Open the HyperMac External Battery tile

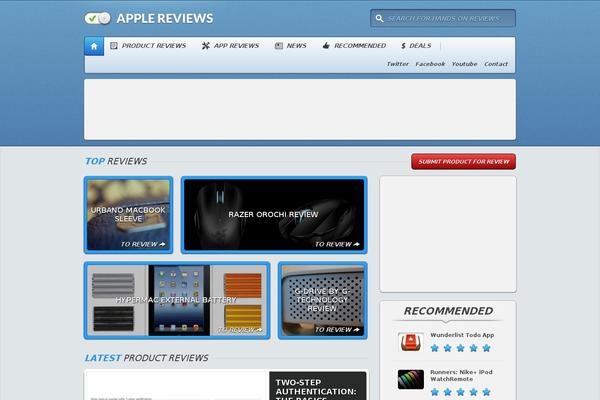[177, 300]
